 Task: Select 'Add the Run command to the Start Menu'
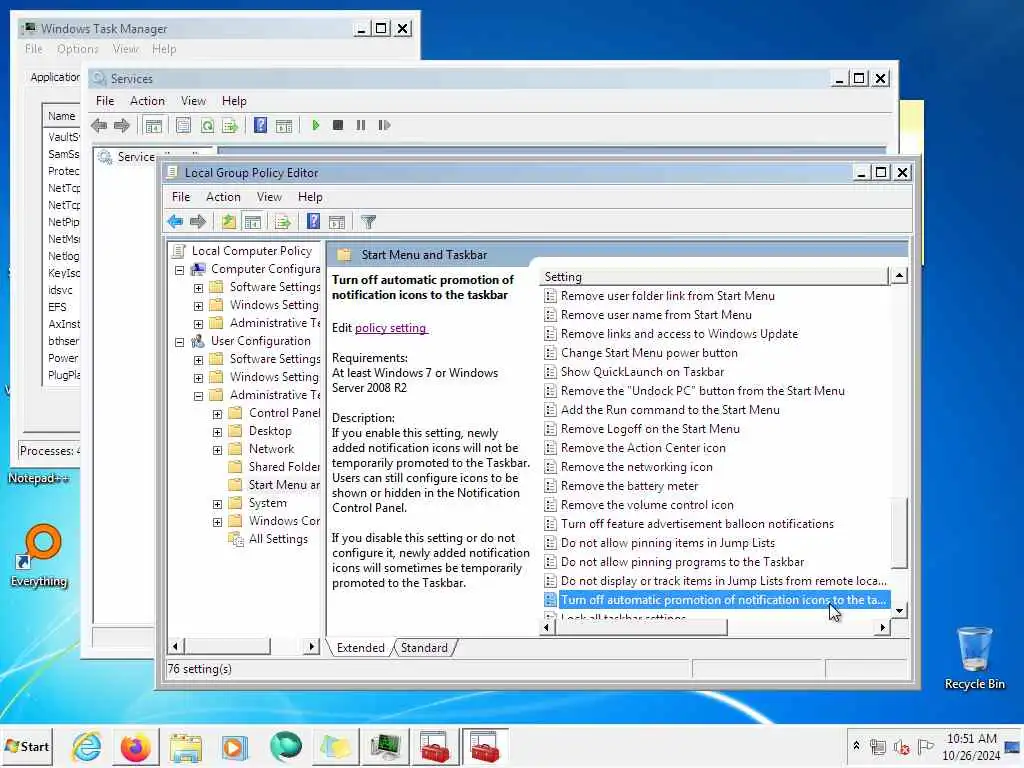[670, 409]
